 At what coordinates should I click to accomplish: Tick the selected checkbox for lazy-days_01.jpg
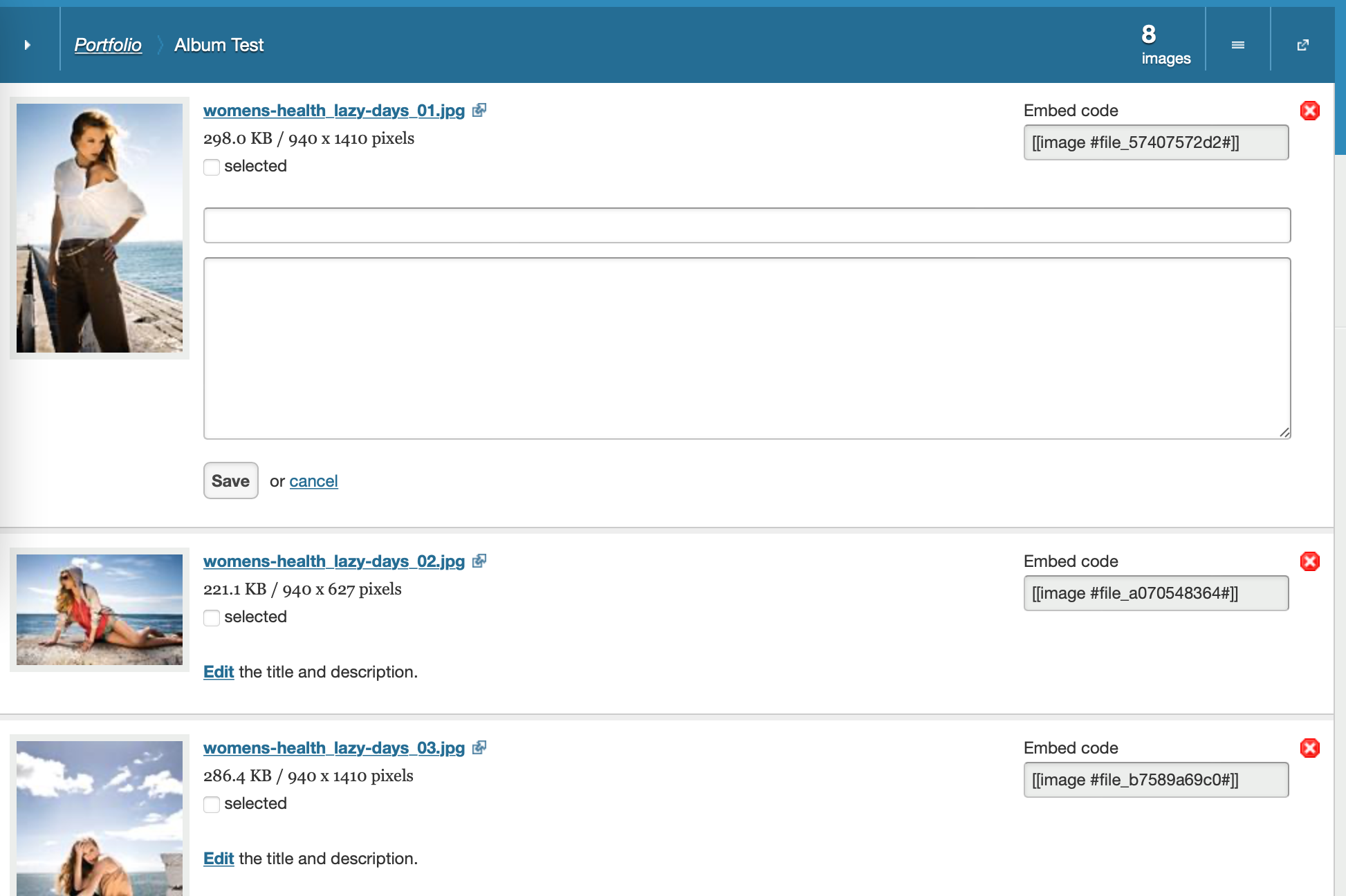[212, 167]
